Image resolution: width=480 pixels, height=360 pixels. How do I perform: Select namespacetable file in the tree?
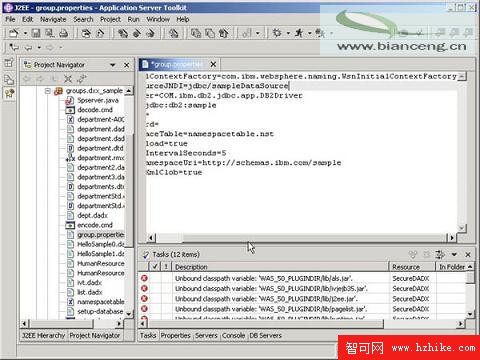pos(101,302)
